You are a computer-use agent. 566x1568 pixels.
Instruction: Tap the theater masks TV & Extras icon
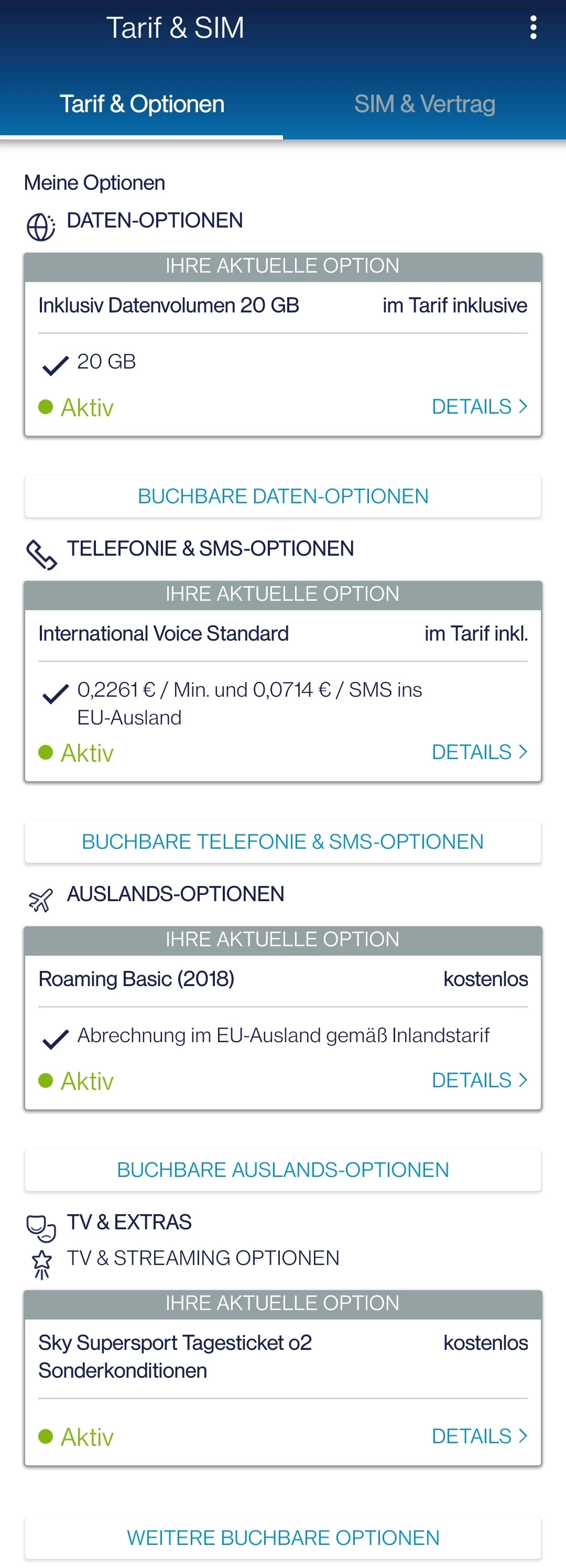[41, 1227]
